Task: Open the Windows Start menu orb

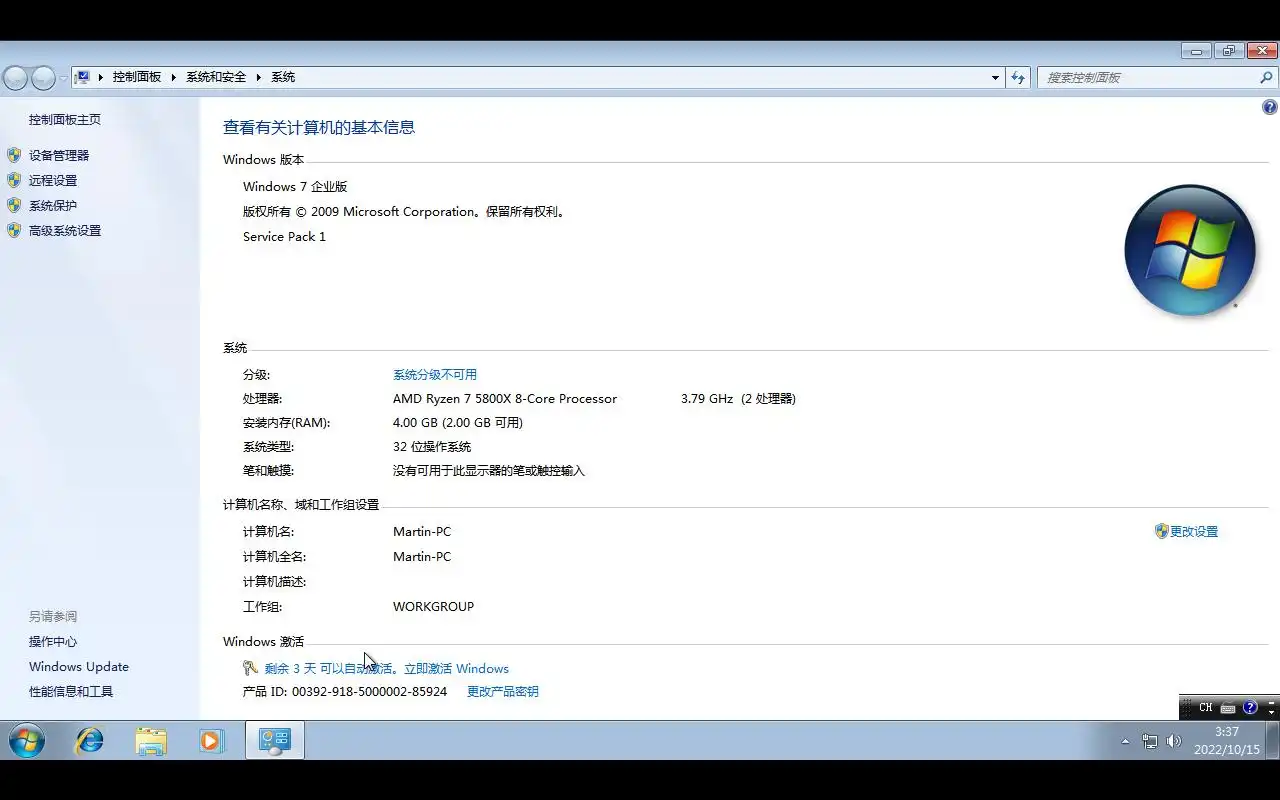Action: click(27, 741)
